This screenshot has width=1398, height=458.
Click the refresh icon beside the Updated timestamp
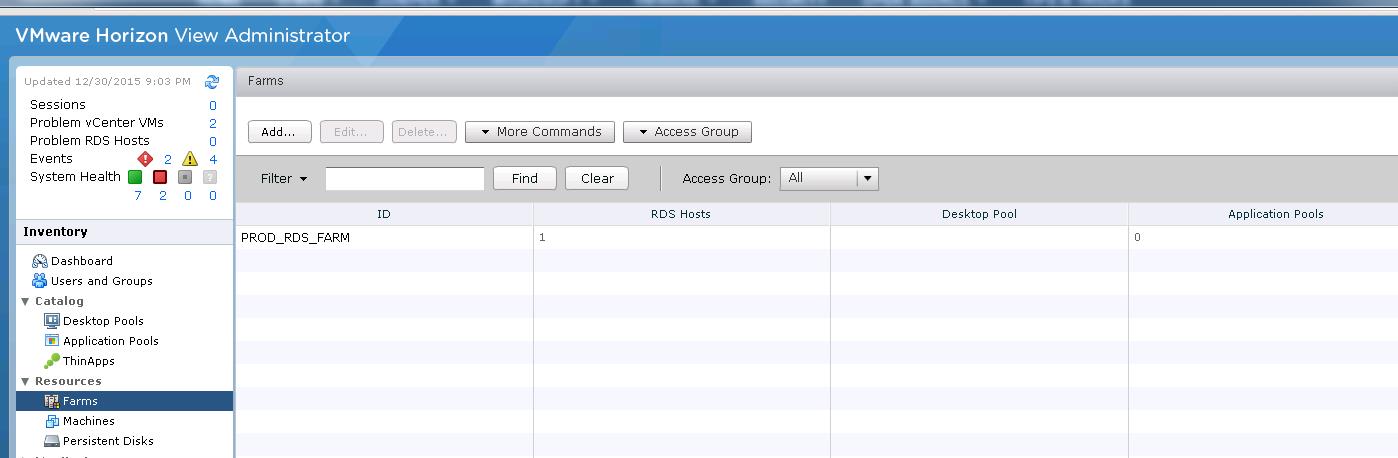pos(212,82)
